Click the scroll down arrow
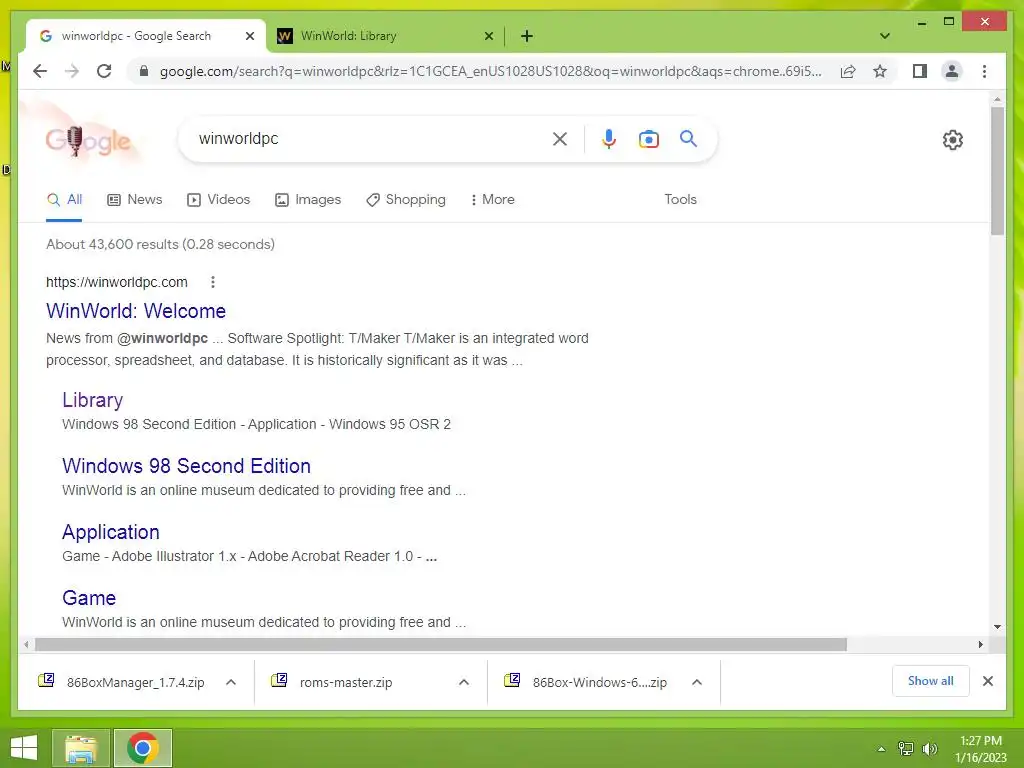This screenshot has height=768, width=1024. click(x=997, y=627)
